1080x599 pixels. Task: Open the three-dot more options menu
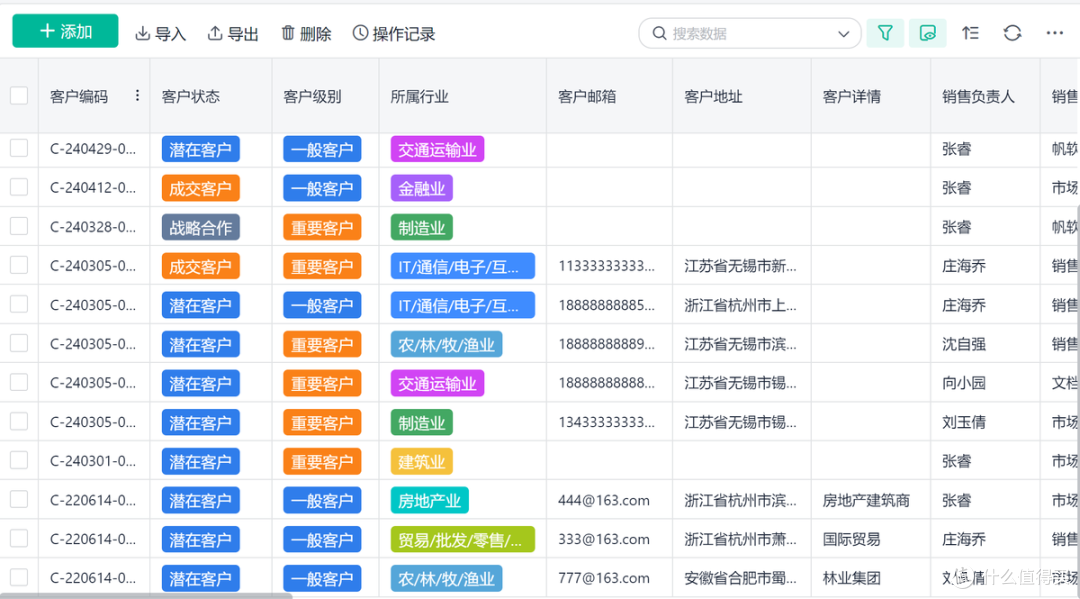click(1055, 33)
